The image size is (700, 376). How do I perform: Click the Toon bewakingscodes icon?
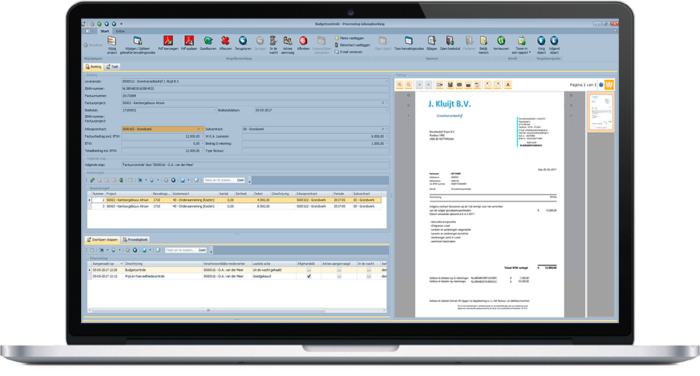[408, 41]
